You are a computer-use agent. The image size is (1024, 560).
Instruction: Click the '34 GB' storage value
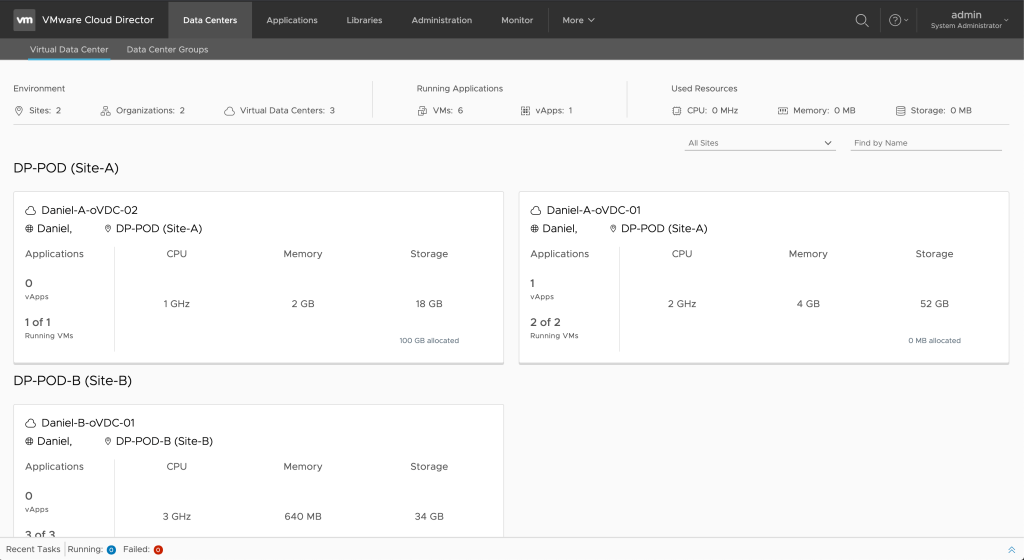click(x=429, y=517)
